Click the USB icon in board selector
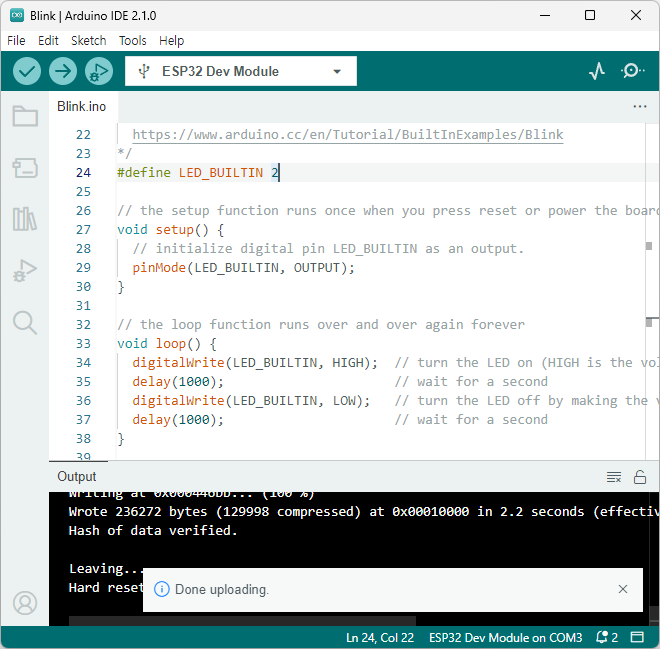This screenshot has width=660, height=649. (144, 71)
